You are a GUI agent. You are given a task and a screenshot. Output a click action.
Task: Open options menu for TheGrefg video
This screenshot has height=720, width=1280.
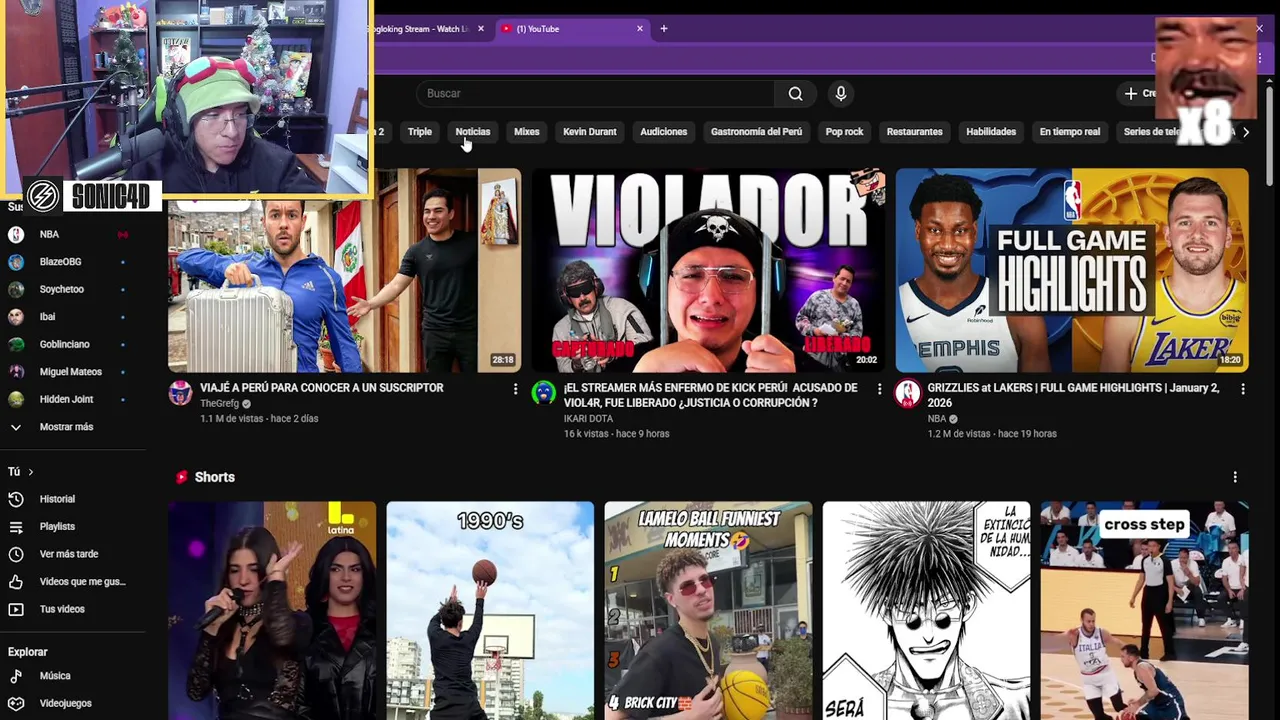tap(515, 389)
